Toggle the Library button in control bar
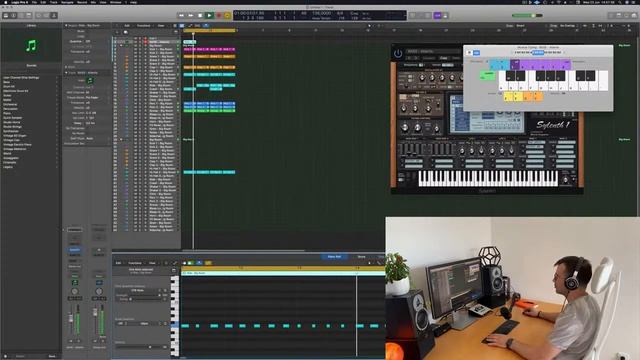This screenshot has width=640, height=360. coord(6,16)
